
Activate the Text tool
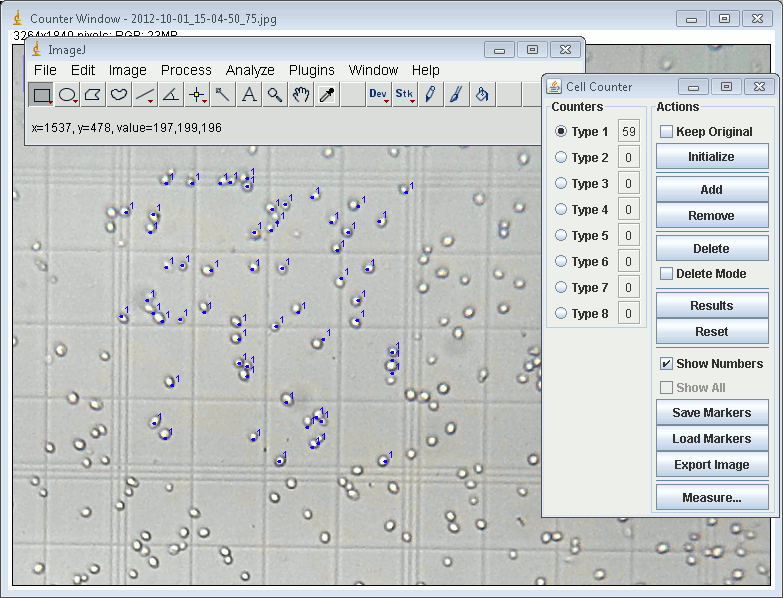point(249,95)
